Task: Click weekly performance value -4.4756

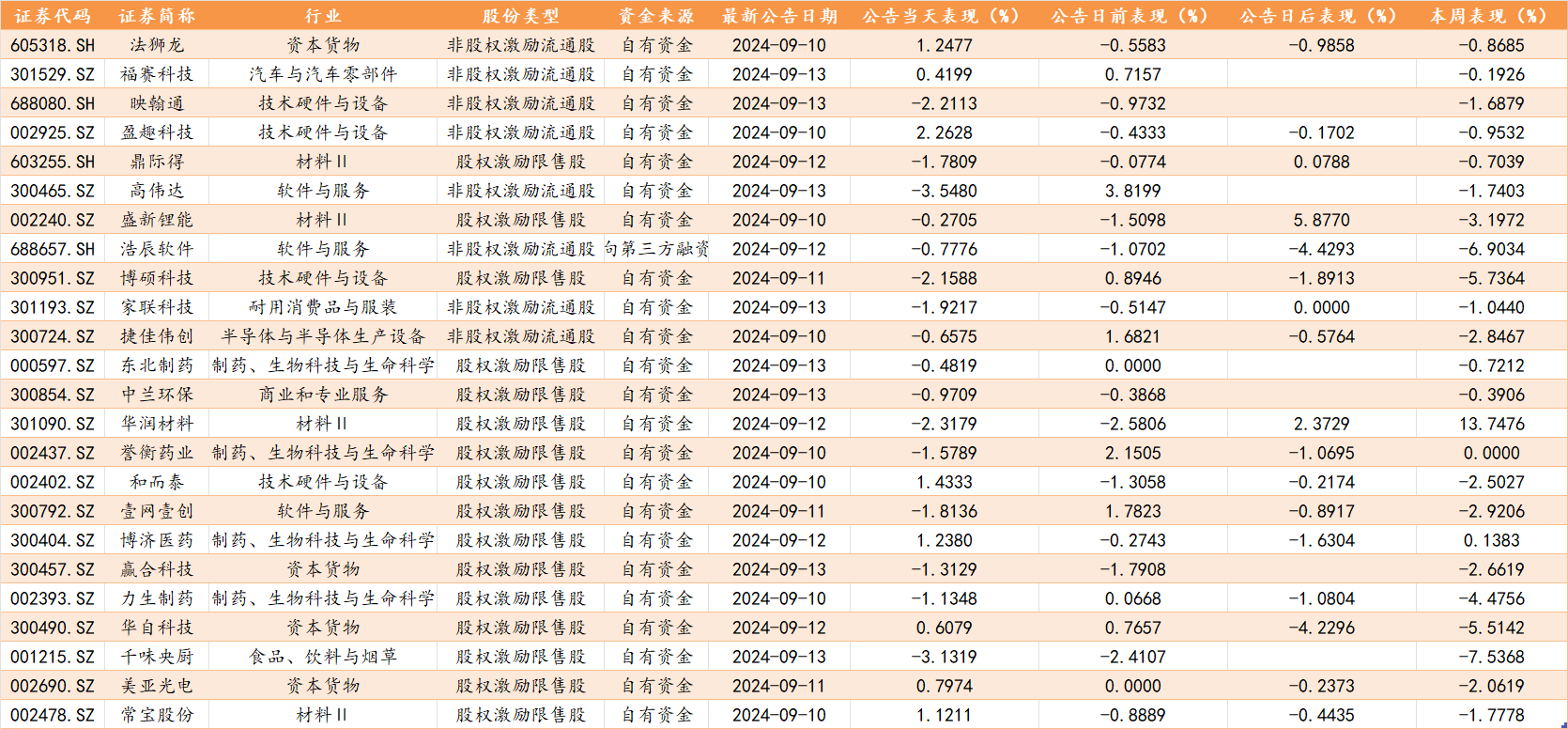Action: tap(1492, 598)
